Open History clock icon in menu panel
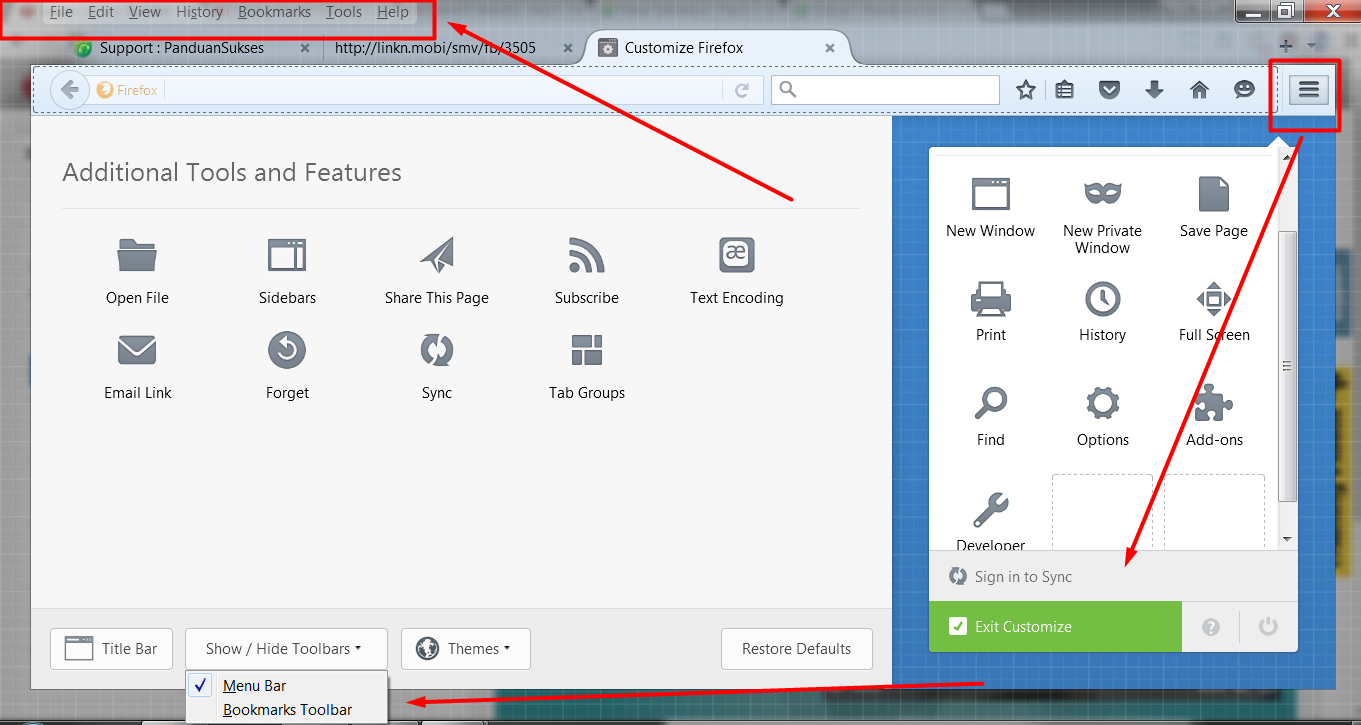This screenshot has height=725, width=1361. 1103,298
